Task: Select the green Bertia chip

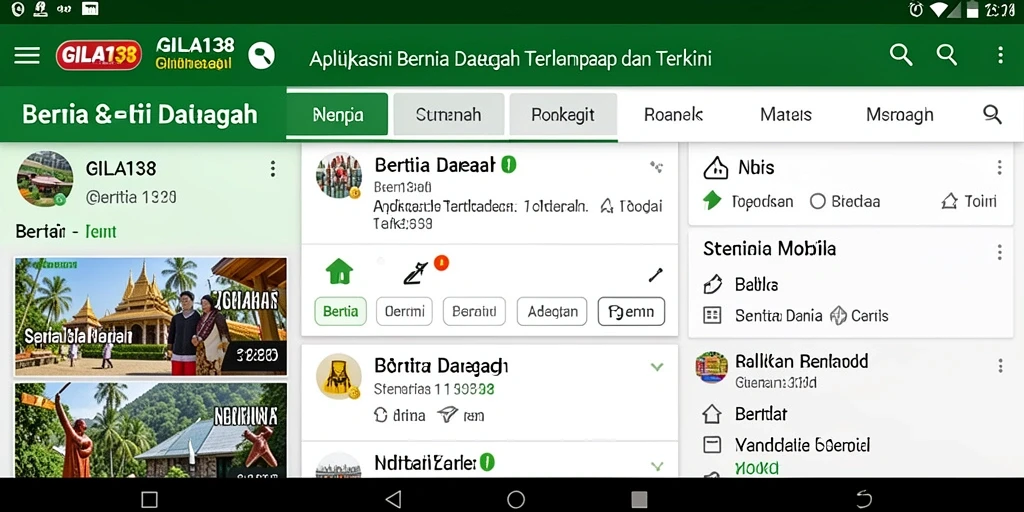Action: 340,312
